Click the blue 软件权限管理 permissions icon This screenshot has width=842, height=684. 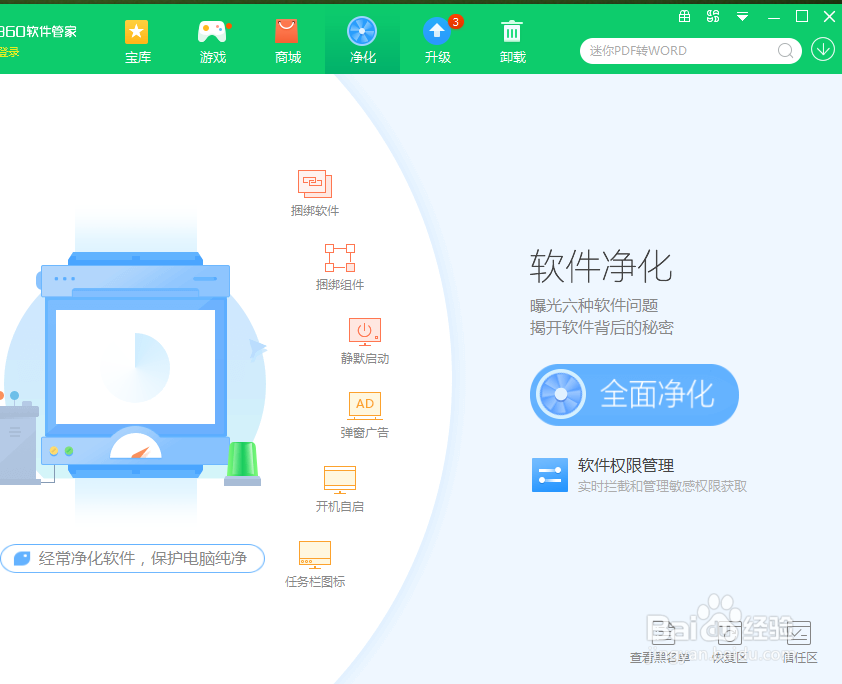coord(550,474)
